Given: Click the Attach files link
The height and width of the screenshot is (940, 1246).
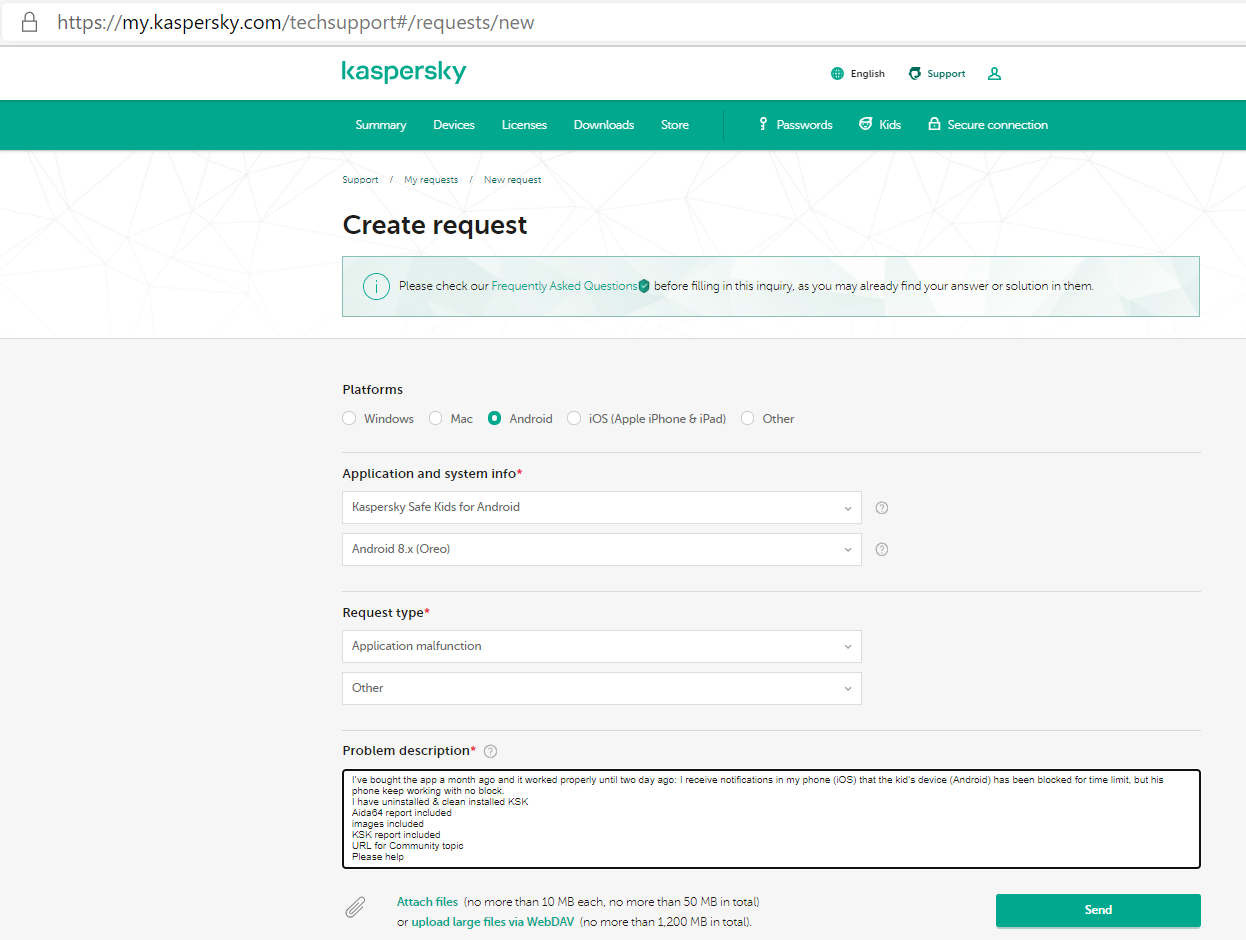Looking at the screenshot, I should 427,902.
